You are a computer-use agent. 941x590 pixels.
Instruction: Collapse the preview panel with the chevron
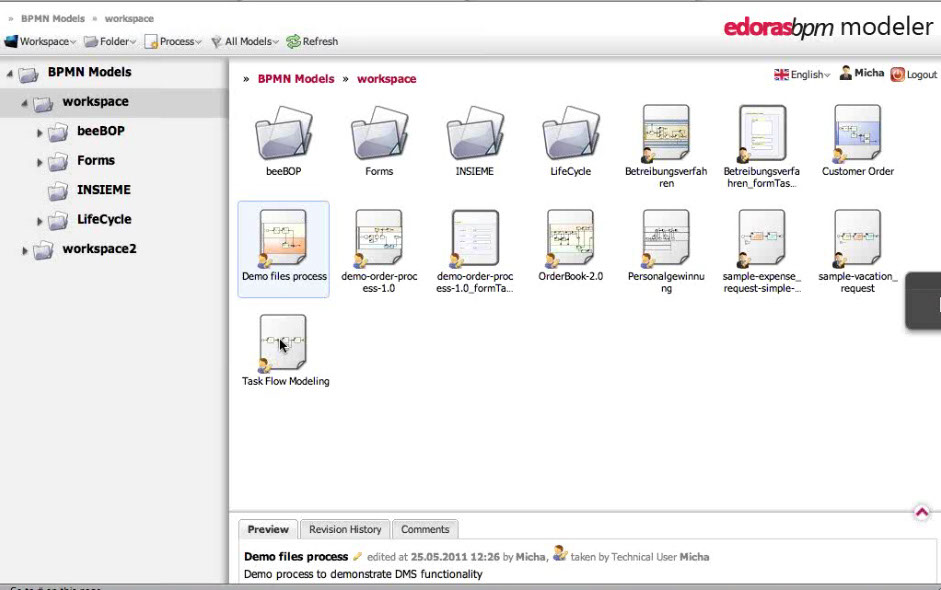click(922, 512)
